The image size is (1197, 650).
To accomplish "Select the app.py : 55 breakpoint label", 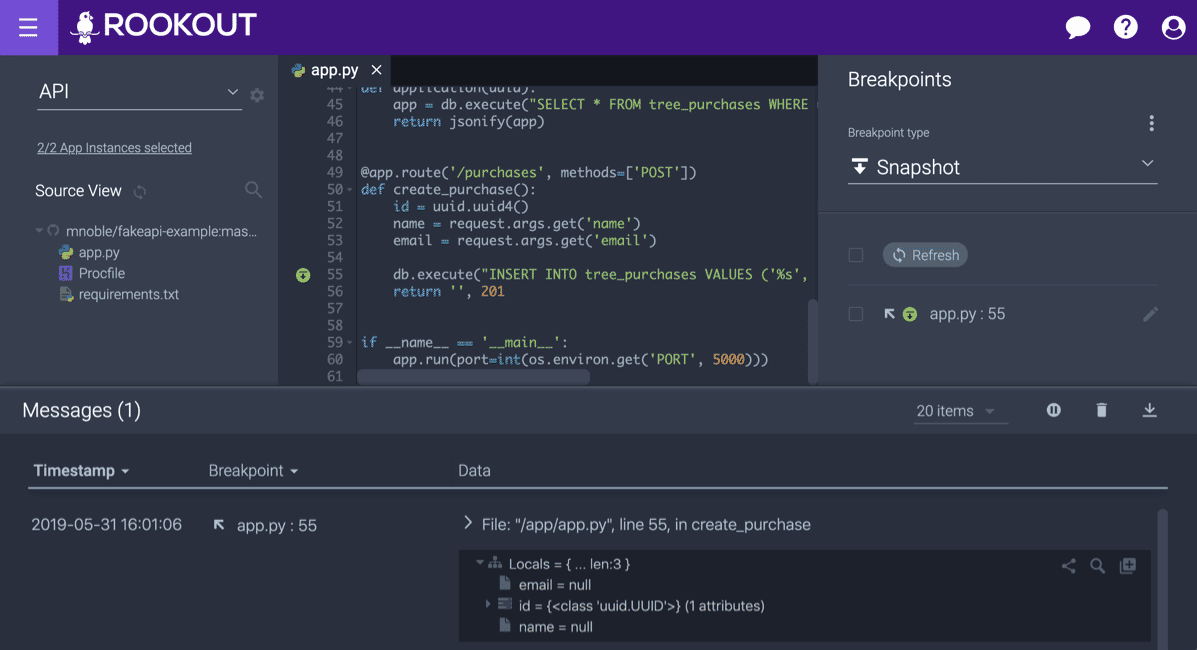I will (x=966, y=314).
